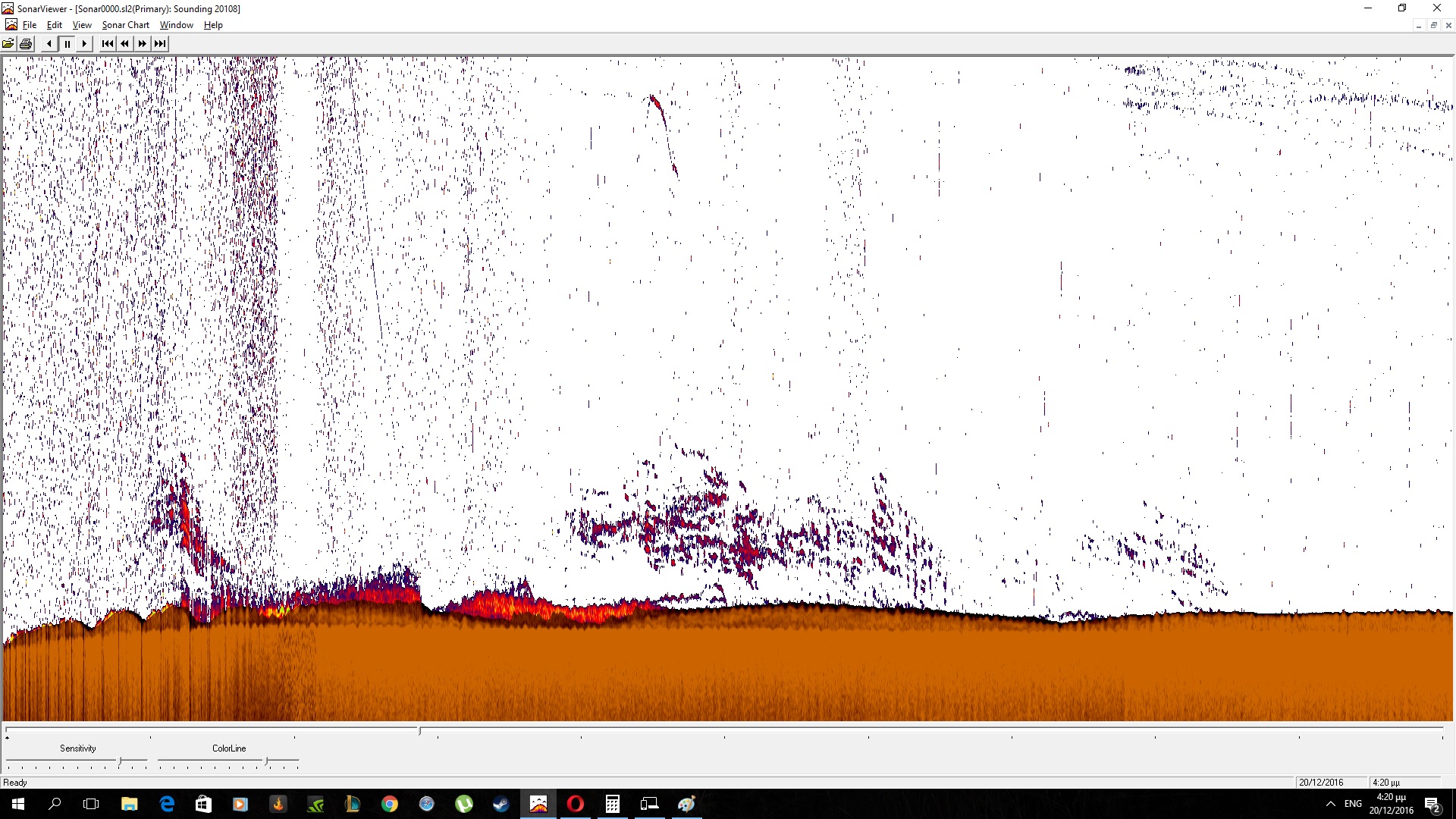Open the Sonar Chart menu

tap(125, 25)
